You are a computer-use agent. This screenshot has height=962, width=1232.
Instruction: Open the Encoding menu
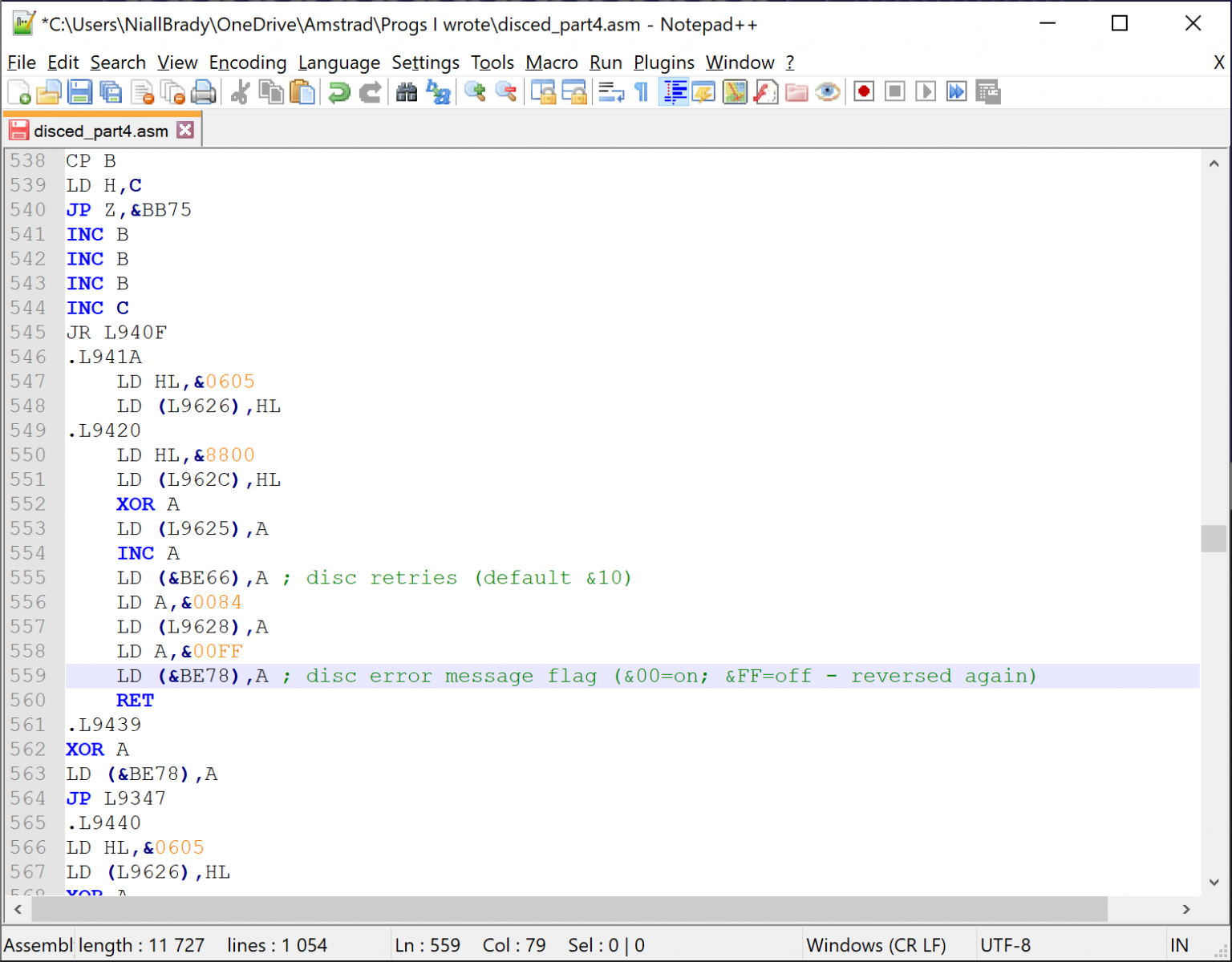pyautogui.click(x=247, y=63)
